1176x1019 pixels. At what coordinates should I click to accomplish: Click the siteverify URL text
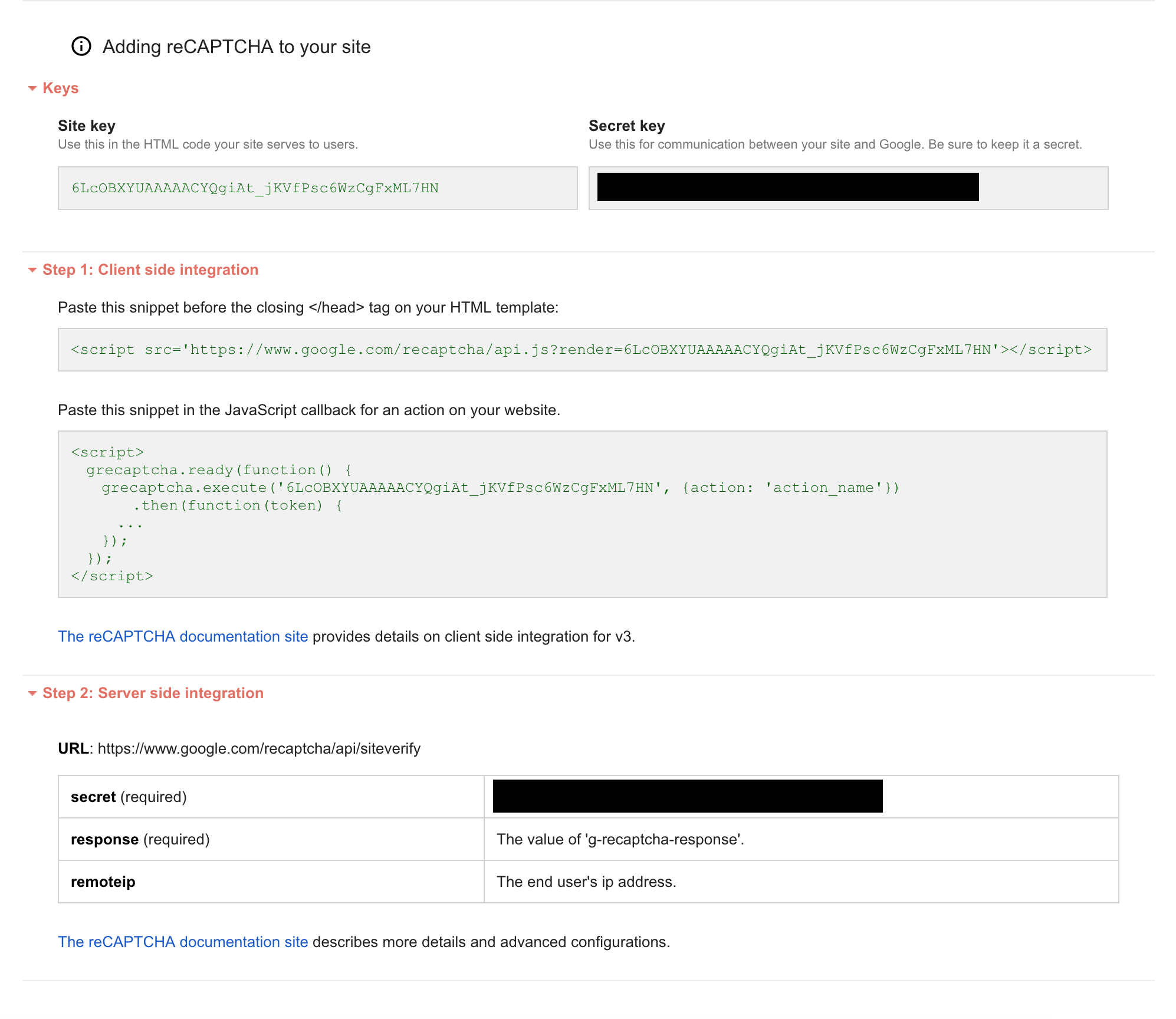259,748
